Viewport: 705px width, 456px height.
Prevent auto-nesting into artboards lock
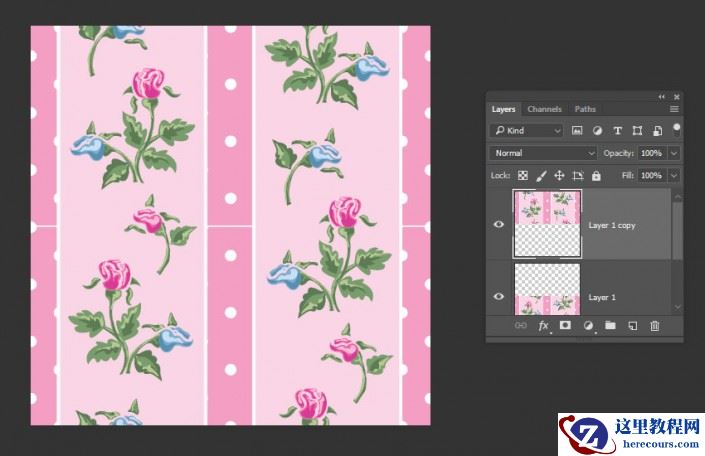pyautogui.click(x=578, y=175)
